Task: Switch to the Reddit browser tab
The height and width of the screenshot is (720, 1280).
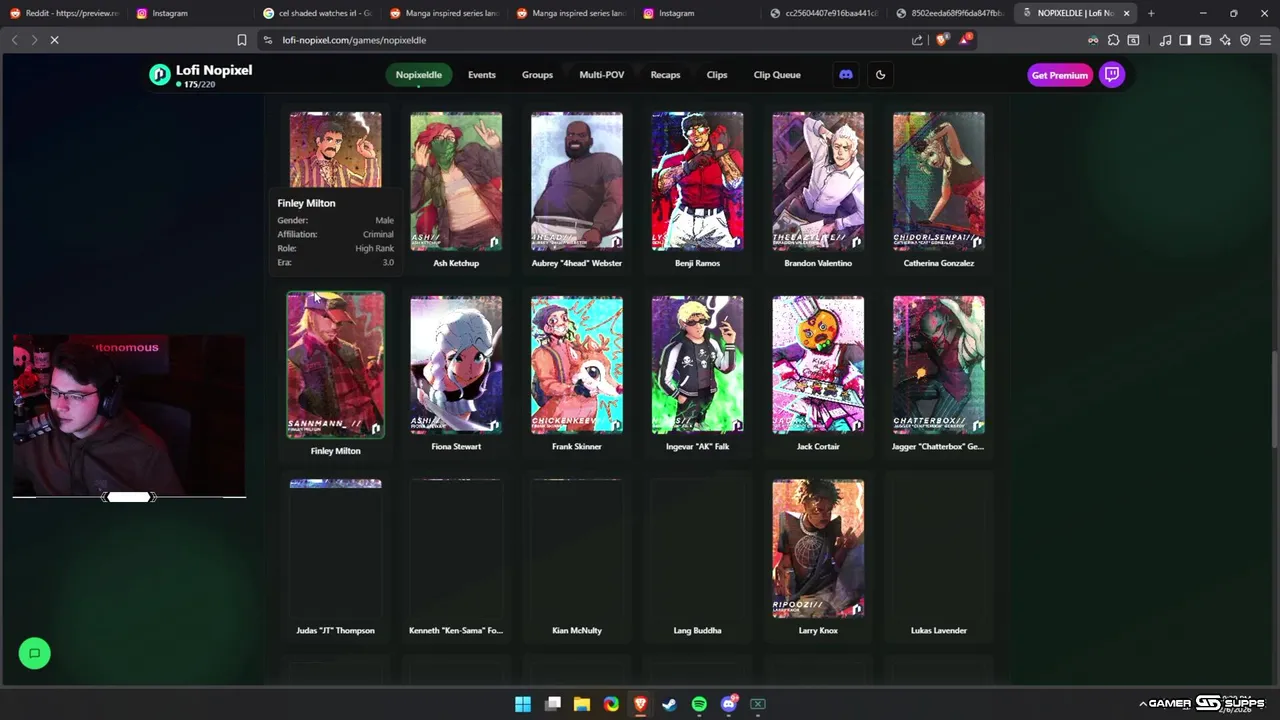Action: click(x=64, y=13)
